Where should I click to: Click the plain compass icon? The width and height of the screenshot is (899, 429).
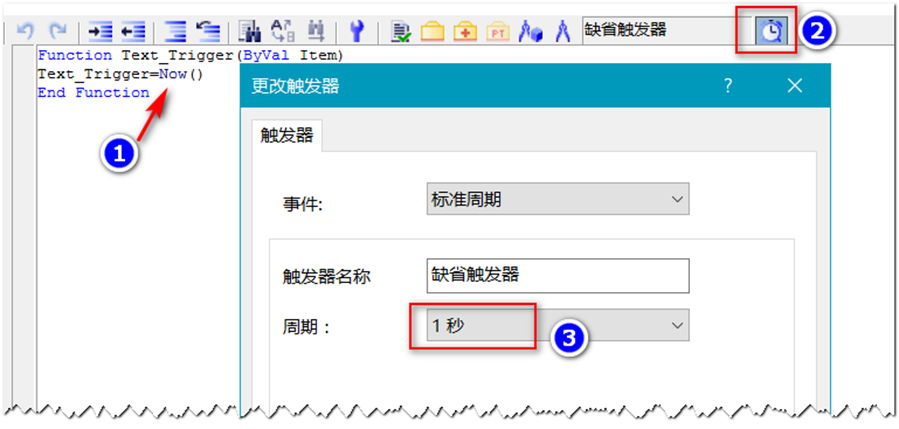coord(563,32)
